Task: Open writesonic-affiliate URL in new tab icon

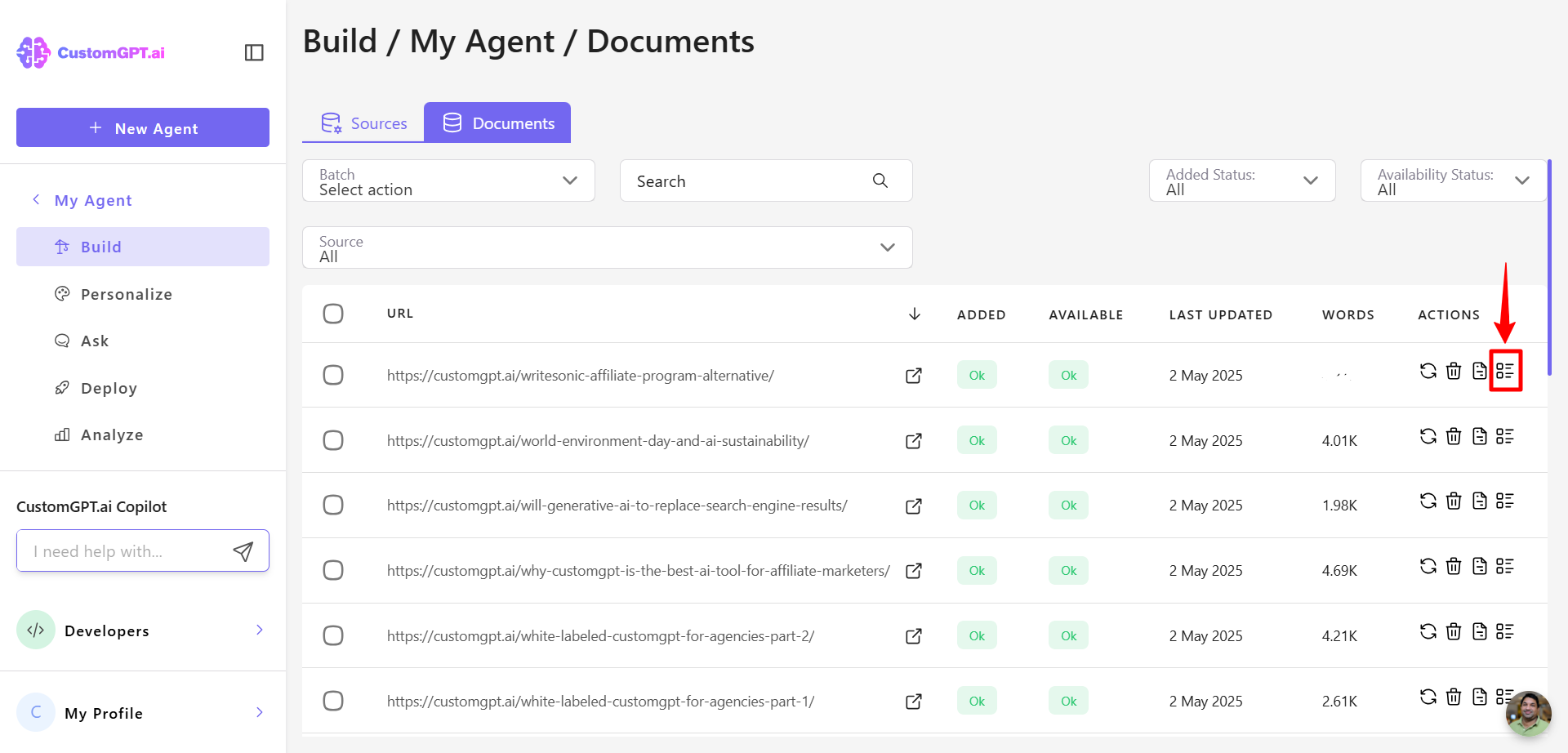Action: pos(914,376)
